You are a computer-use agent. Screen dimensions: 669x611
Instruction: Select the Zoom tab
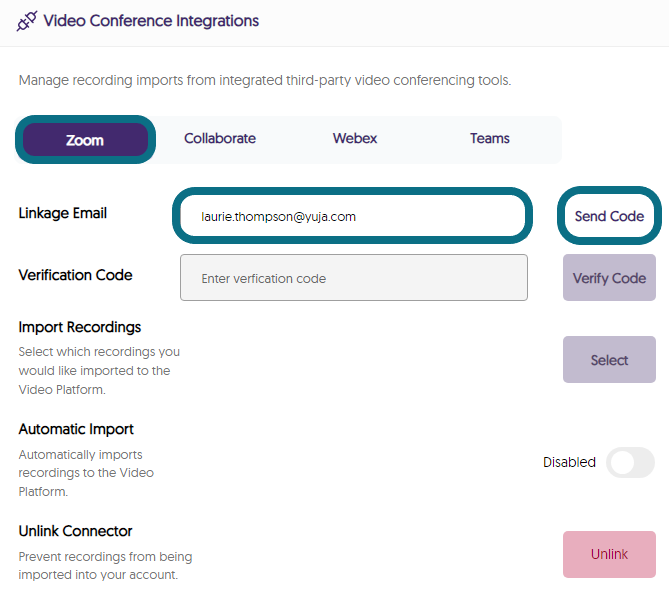click(85, 140)
